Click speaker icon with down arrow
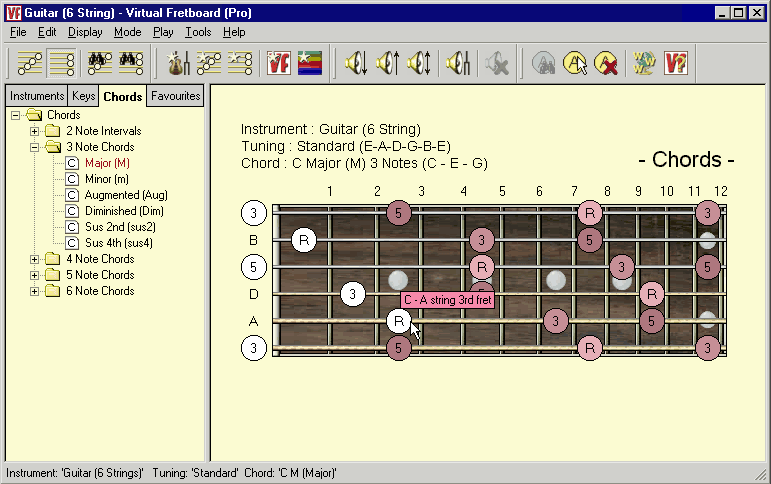Screen dimensions: 771x484 (x=357, y=64)
